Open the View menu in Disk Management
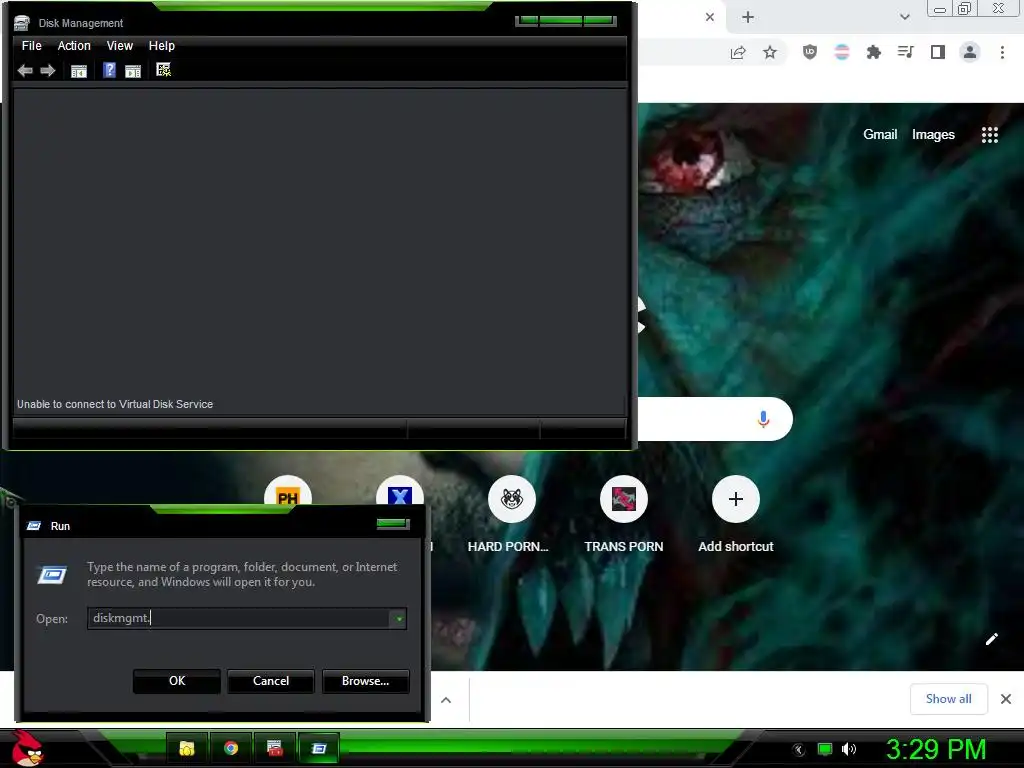1024x768 pixels. 120,46
